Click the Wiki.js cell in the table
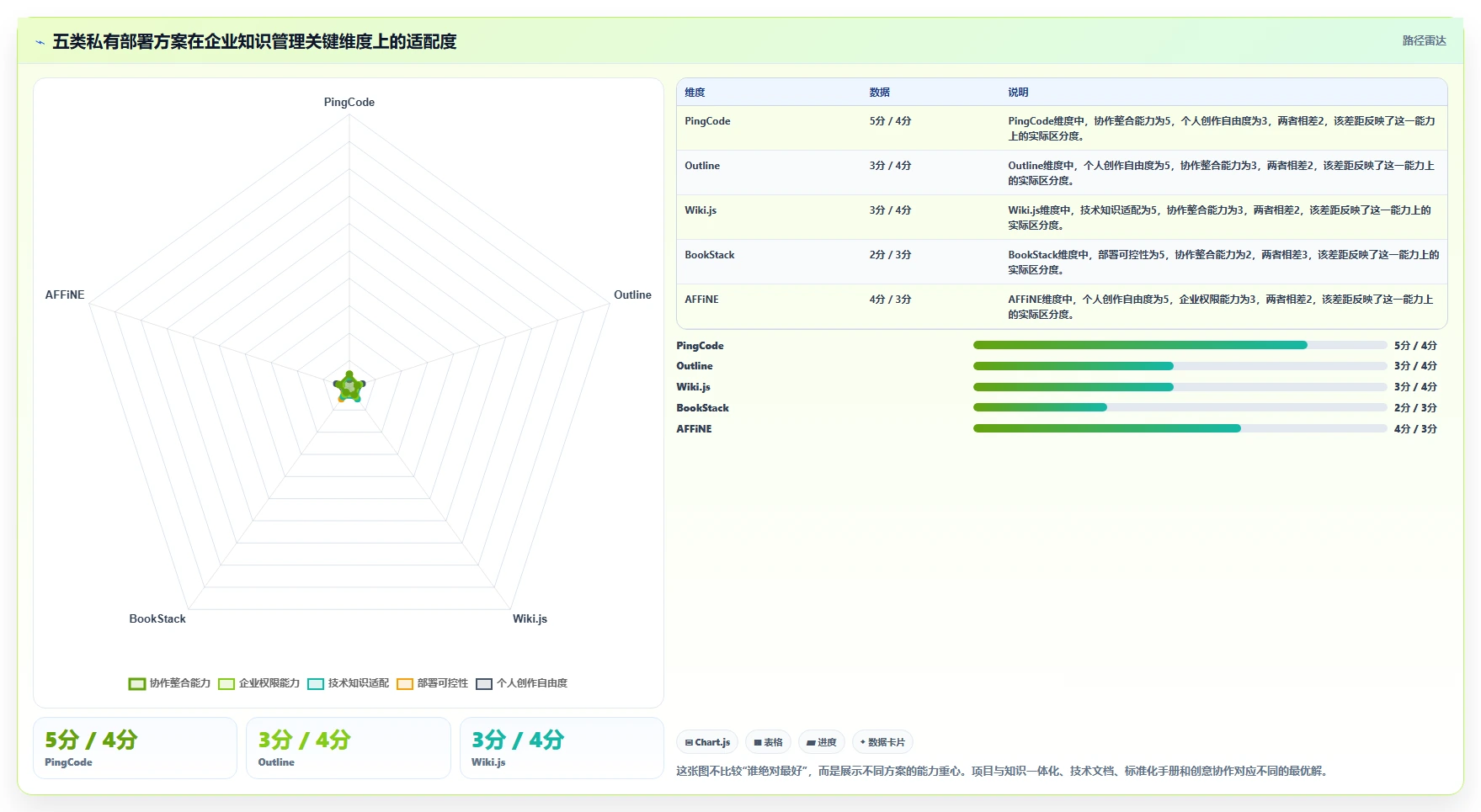 click(701, 210)
